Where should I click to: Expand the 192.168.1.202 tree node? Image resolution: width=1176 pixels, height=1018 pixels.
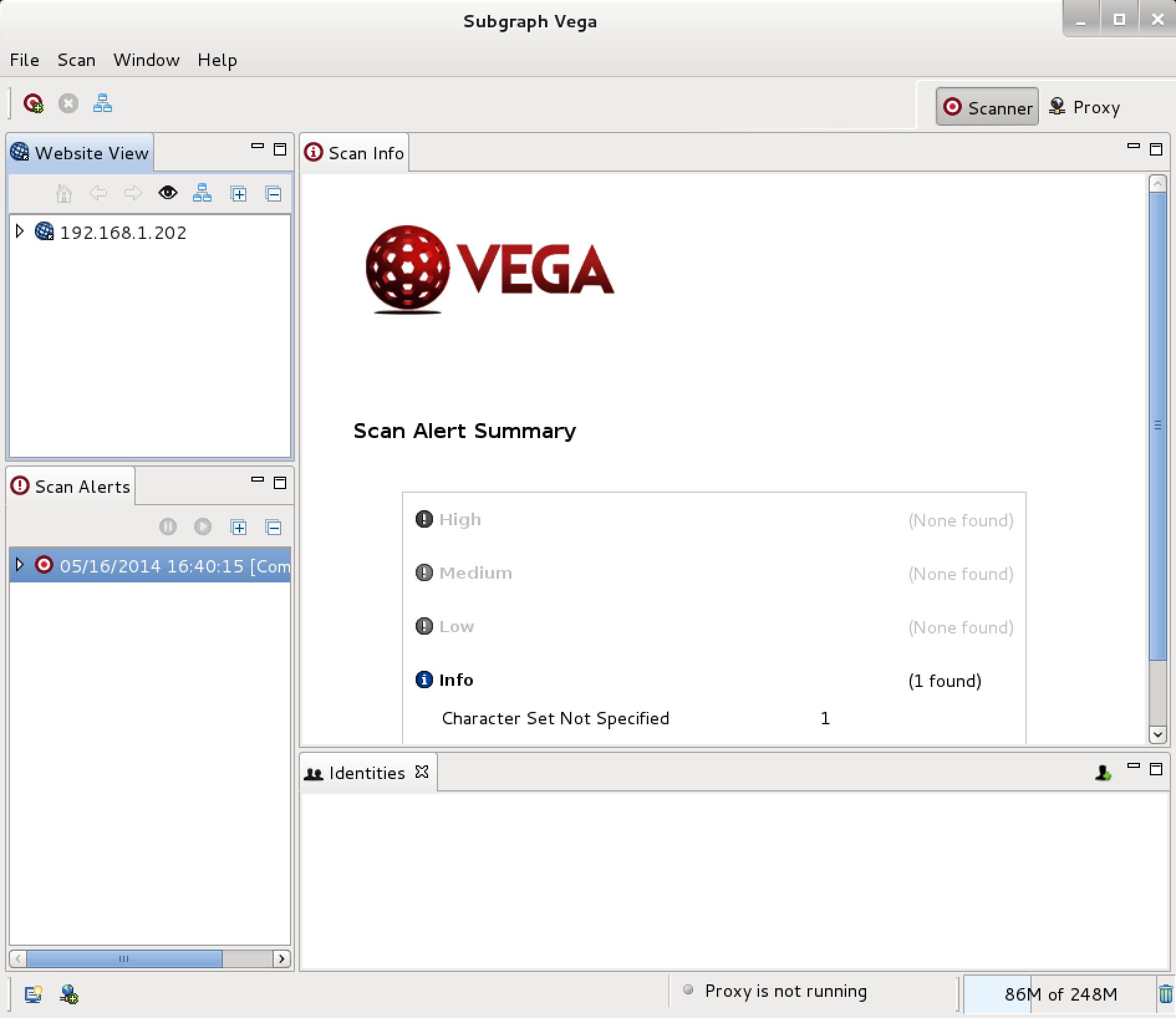coord(20,231)
